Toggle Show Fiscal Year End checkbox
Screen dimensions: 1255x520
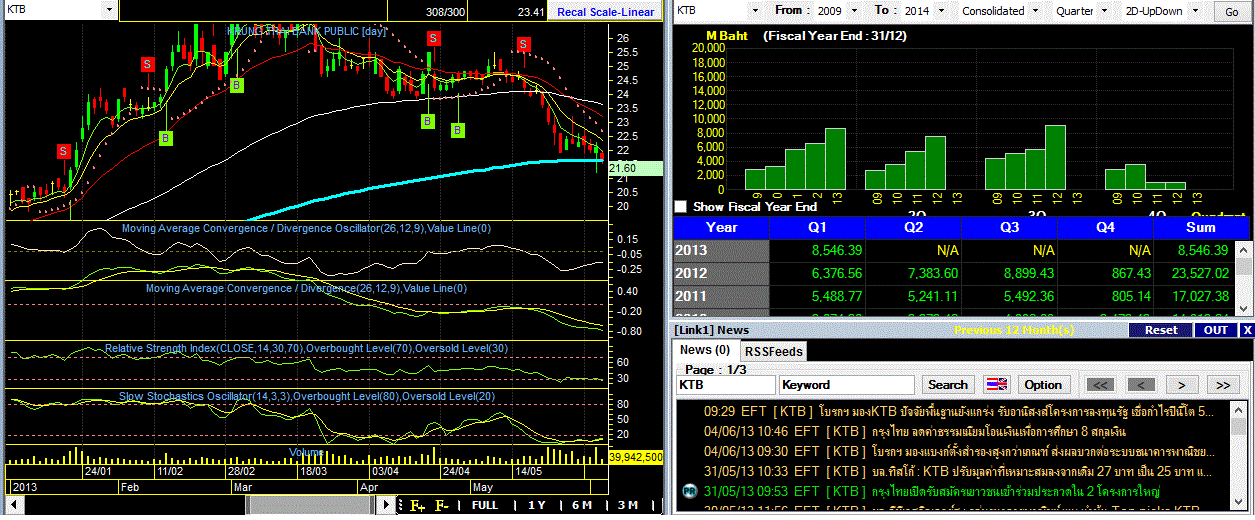pyautogui.click(x=681, y=207)
